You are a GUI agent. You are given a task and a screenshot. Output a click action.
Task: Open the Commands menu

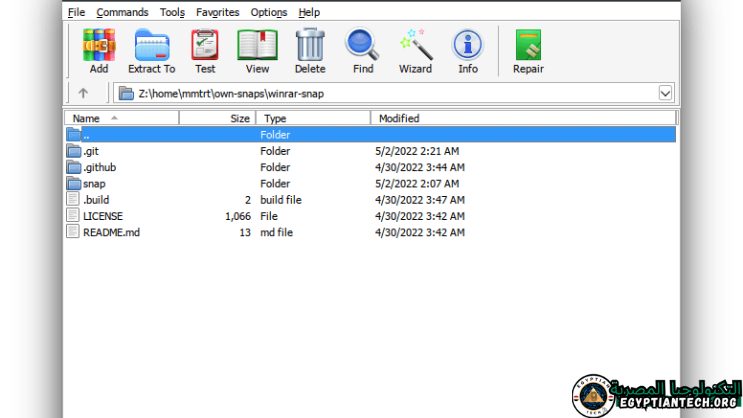point(122,12)
